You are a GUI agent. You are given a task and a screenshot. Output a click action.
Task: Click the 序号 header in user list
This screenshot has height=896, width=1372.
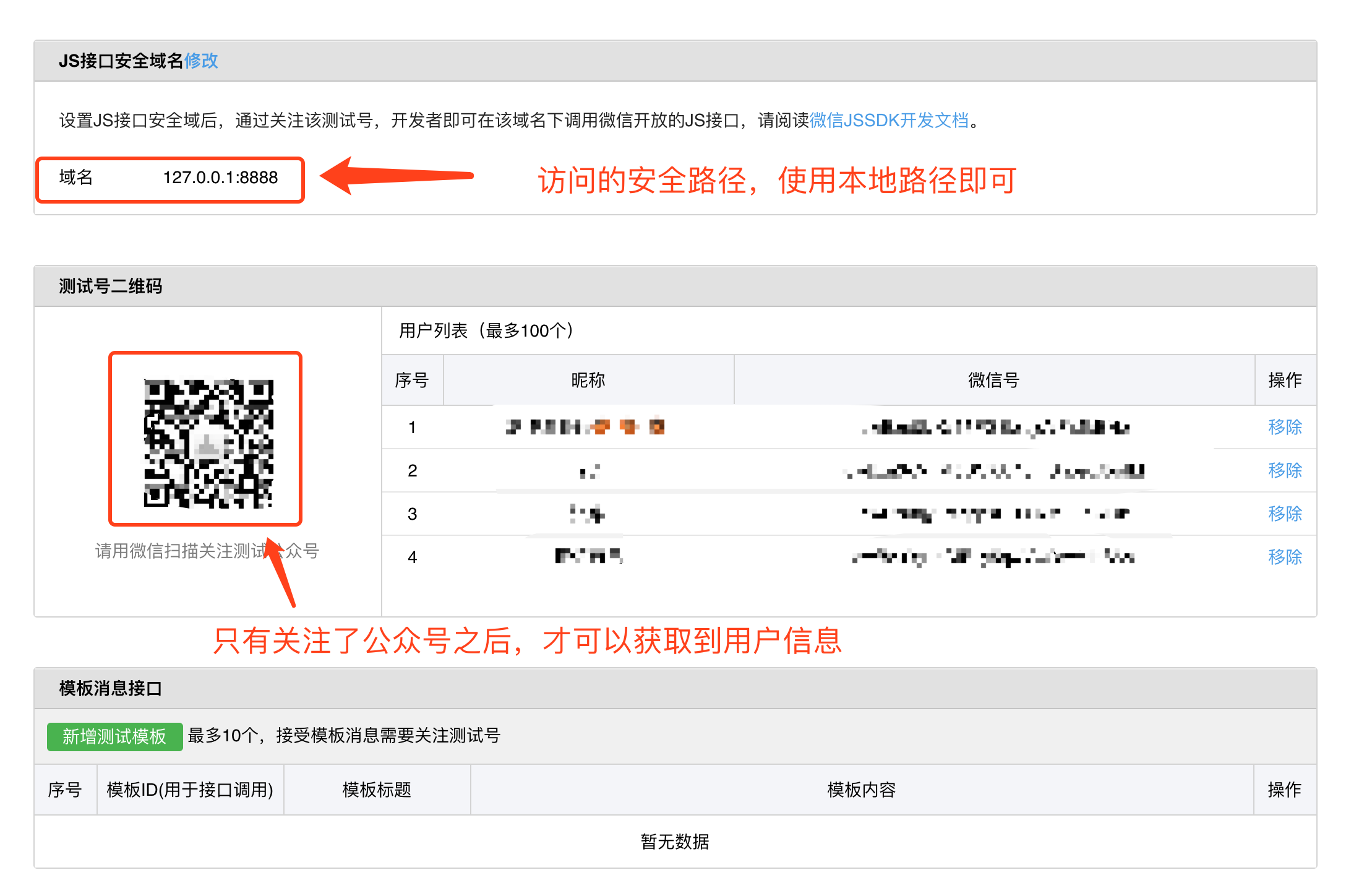pos(412,380)
